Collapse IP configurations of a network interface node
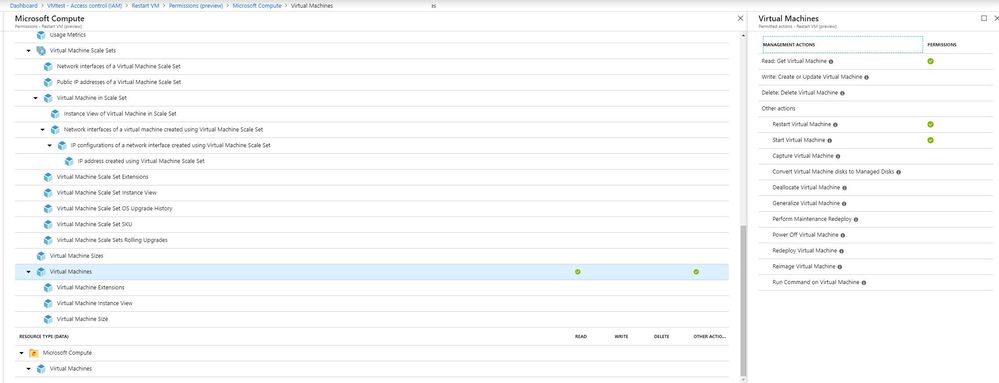This screenshot has width=999, height=383. [50, 145]
